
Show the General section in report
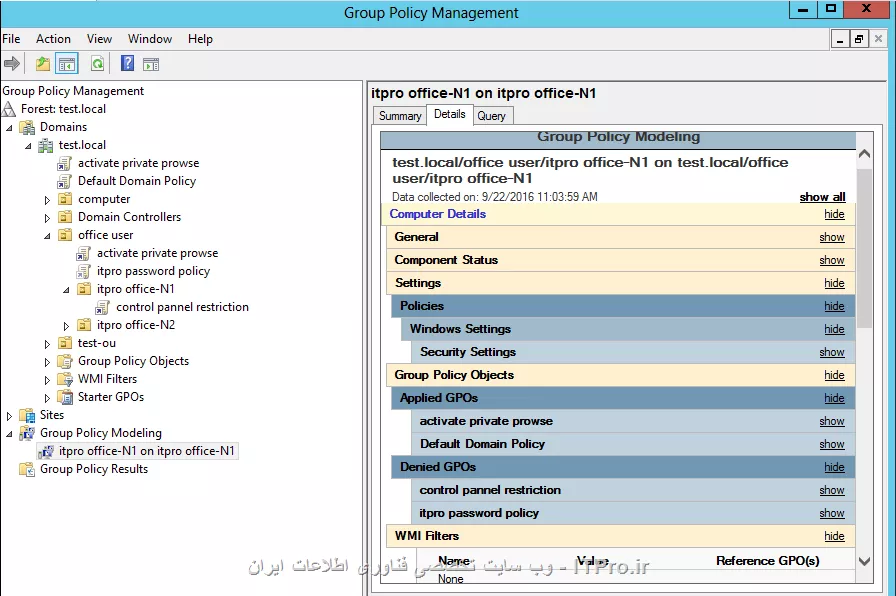[x=832, y=237]
